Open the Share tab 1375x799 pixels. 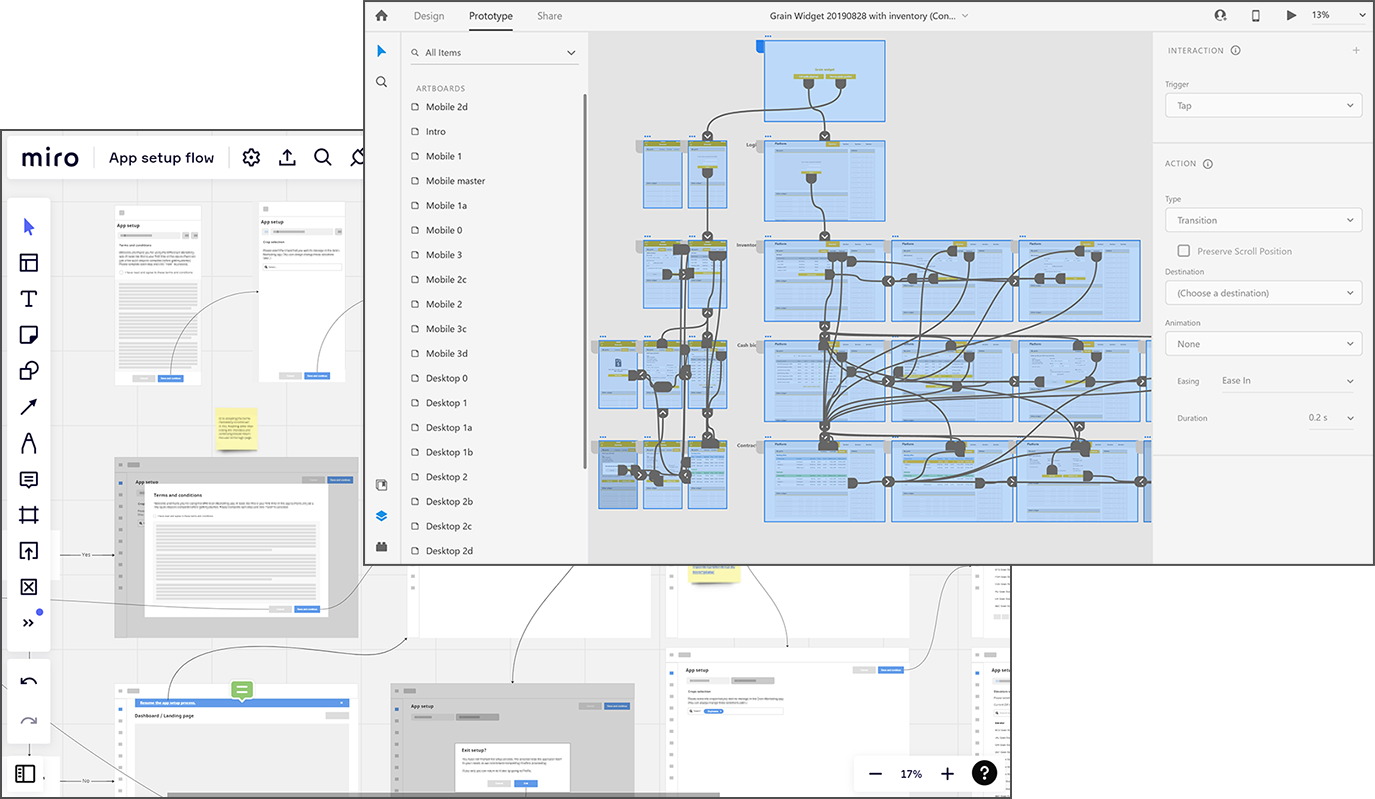pyautogui.click(x=549, y=16)
